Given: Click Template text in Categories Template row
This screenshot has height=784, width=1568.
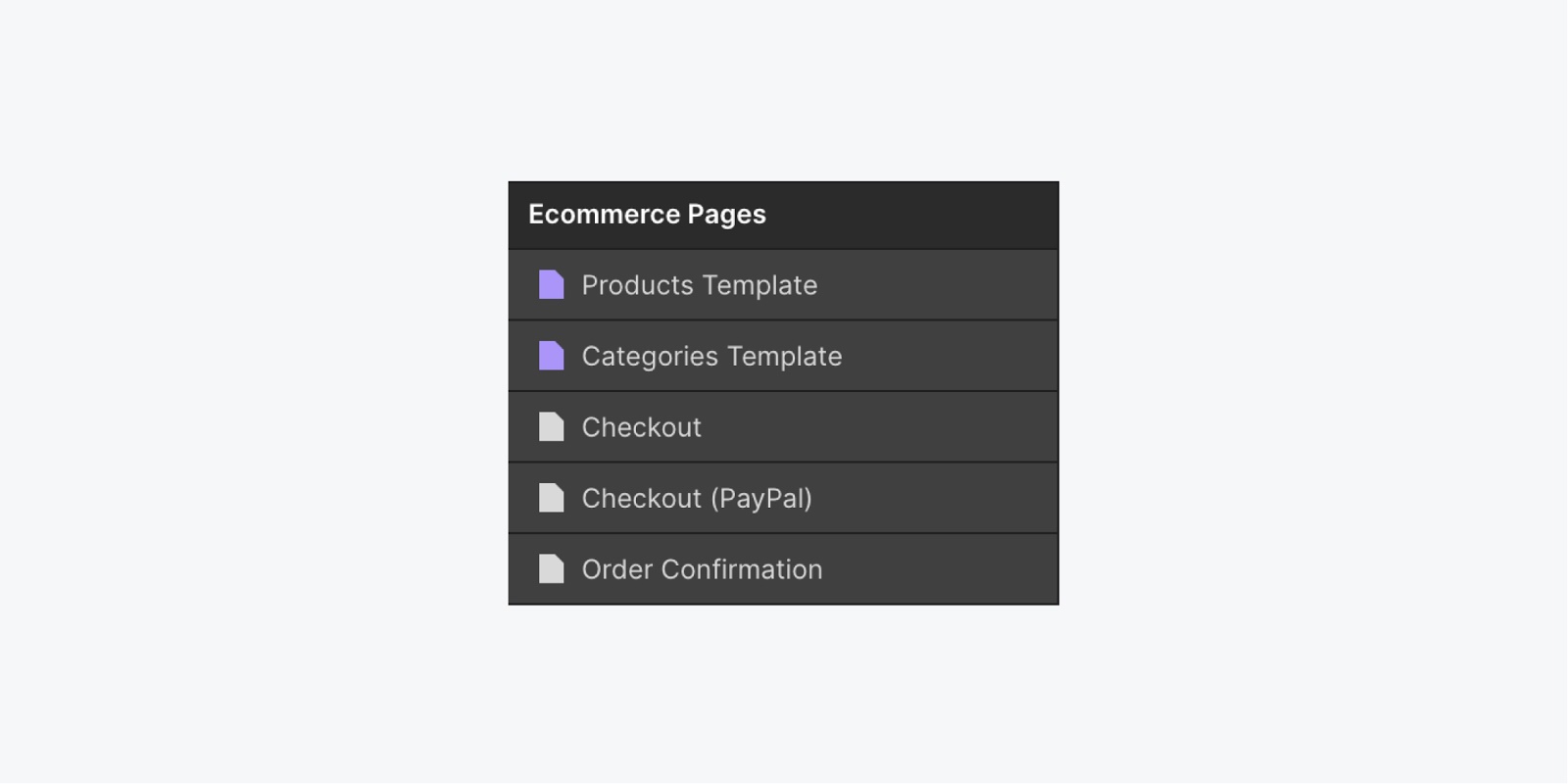Looking at the screenshot, I should pyautogui.click(x=784, y=357).
